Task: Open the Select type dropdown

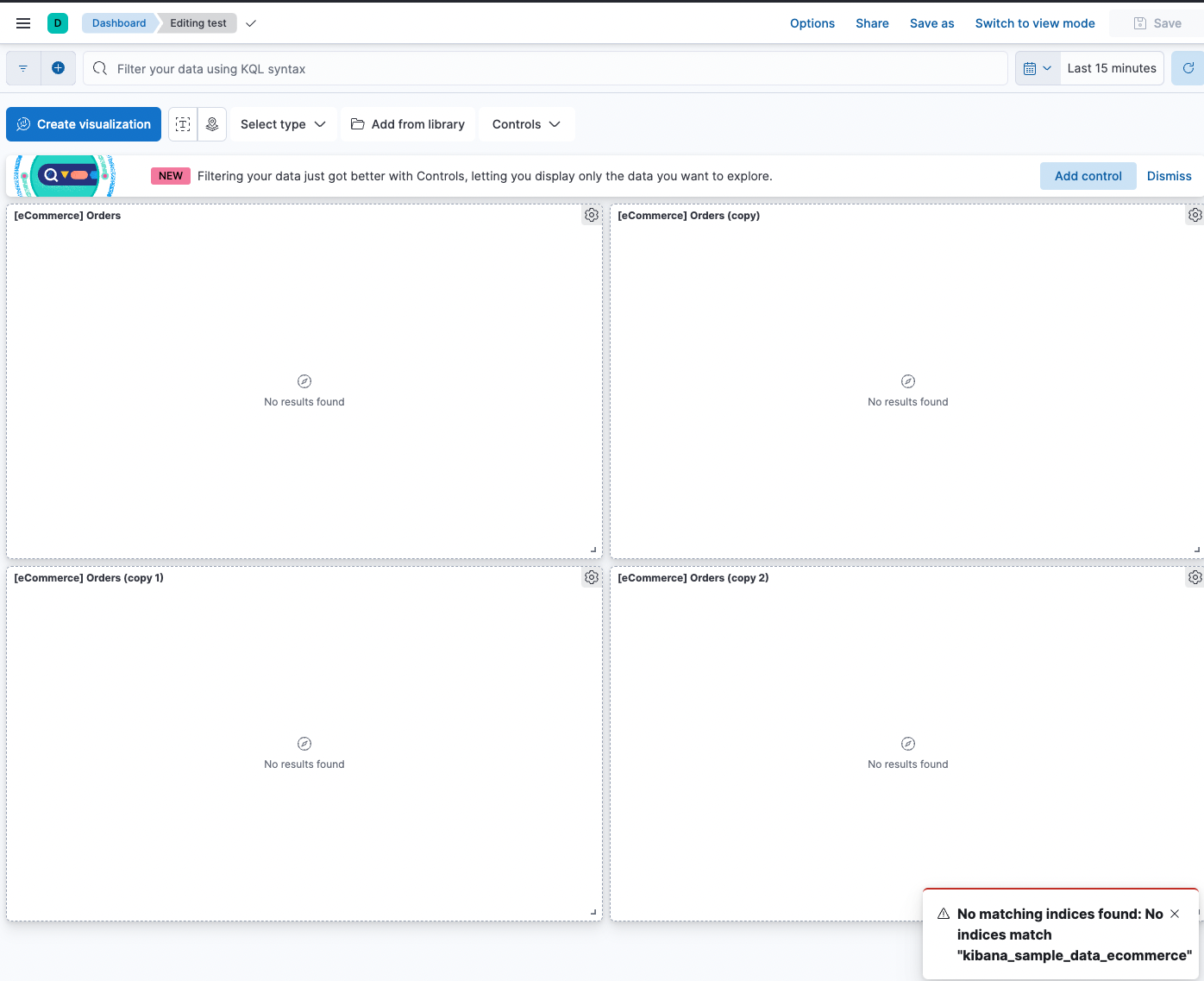Action: pos(283,124)
